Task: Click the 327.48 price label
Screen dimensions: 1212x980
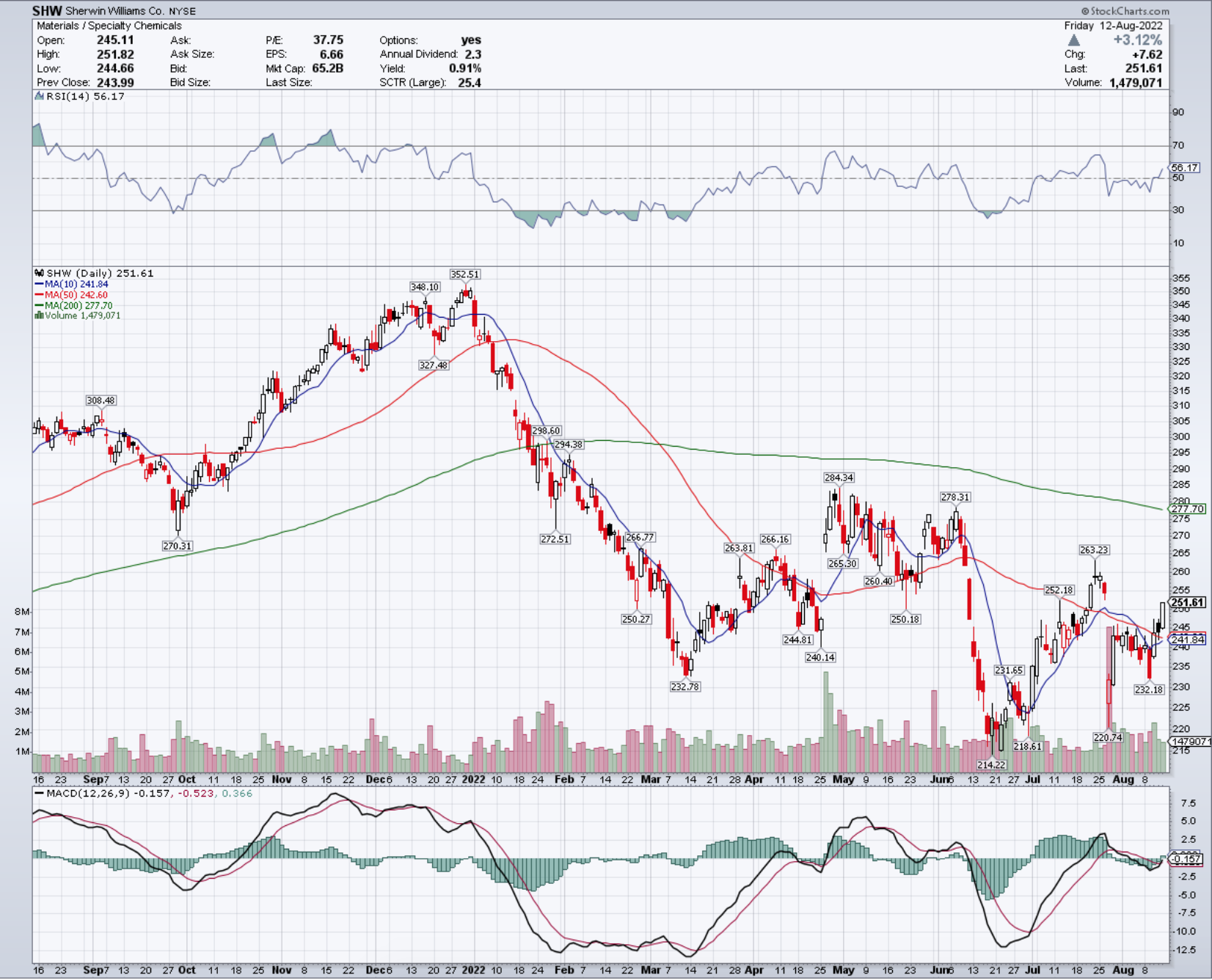Action: click(434, 365)
